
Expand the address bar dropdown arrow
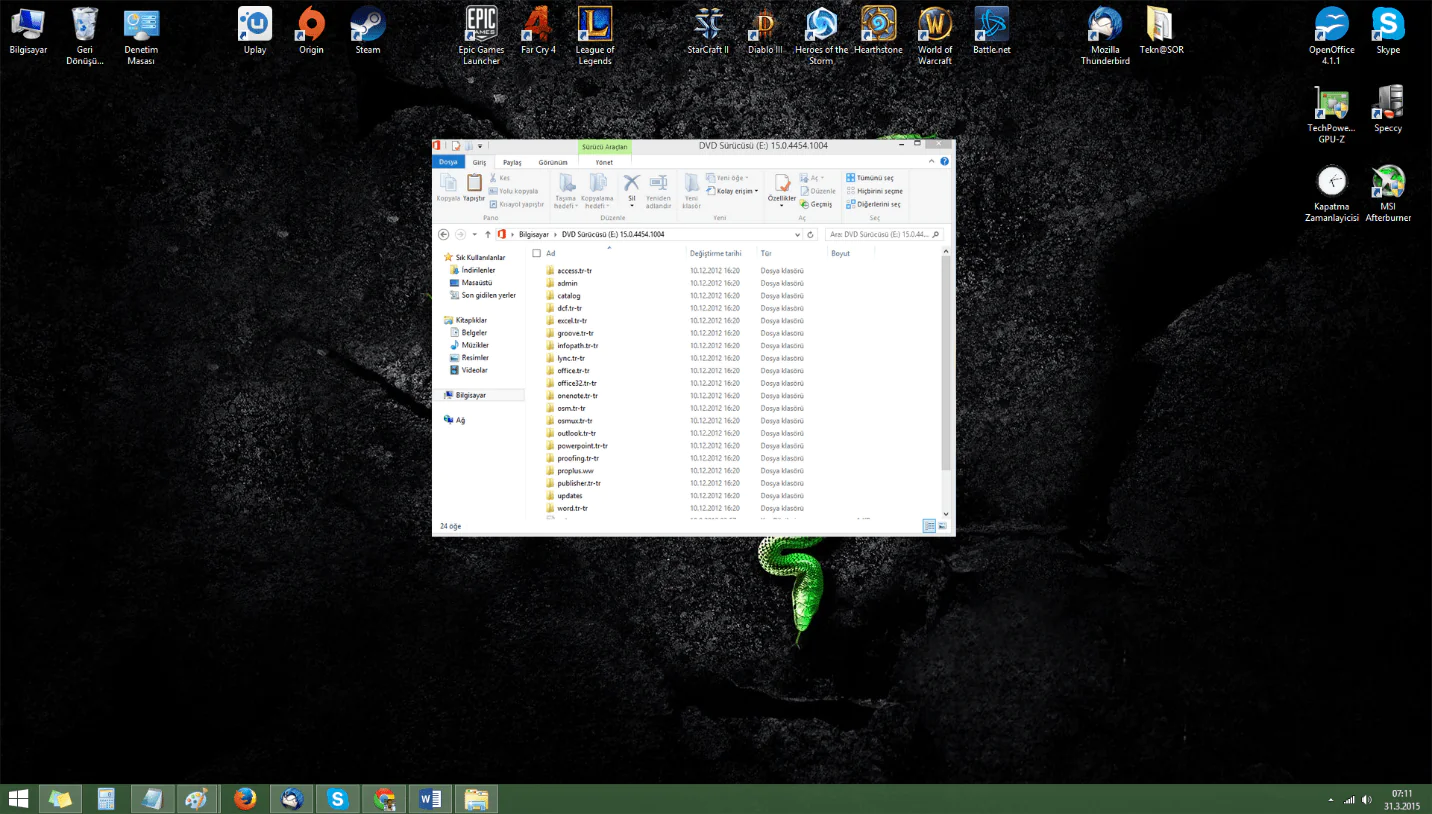pos(797,233)
